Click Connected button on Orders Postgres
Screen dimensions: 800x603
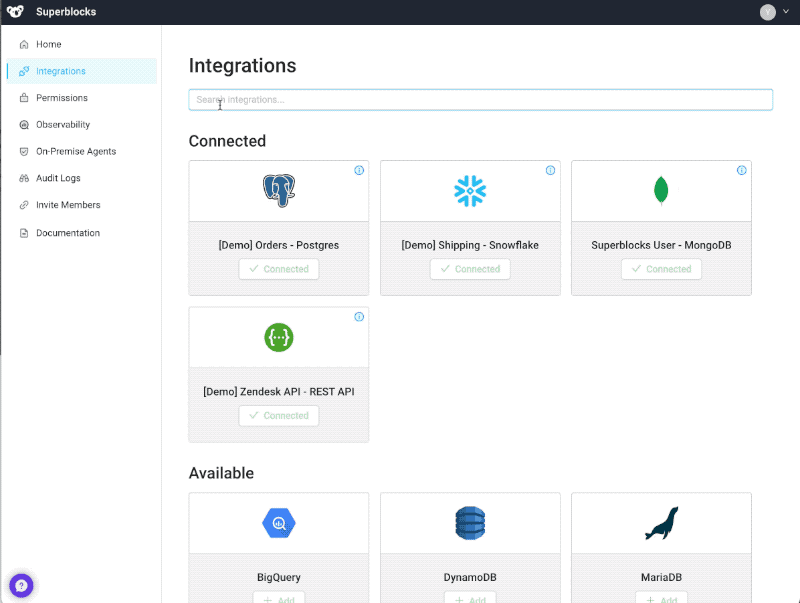pos(279,269)
